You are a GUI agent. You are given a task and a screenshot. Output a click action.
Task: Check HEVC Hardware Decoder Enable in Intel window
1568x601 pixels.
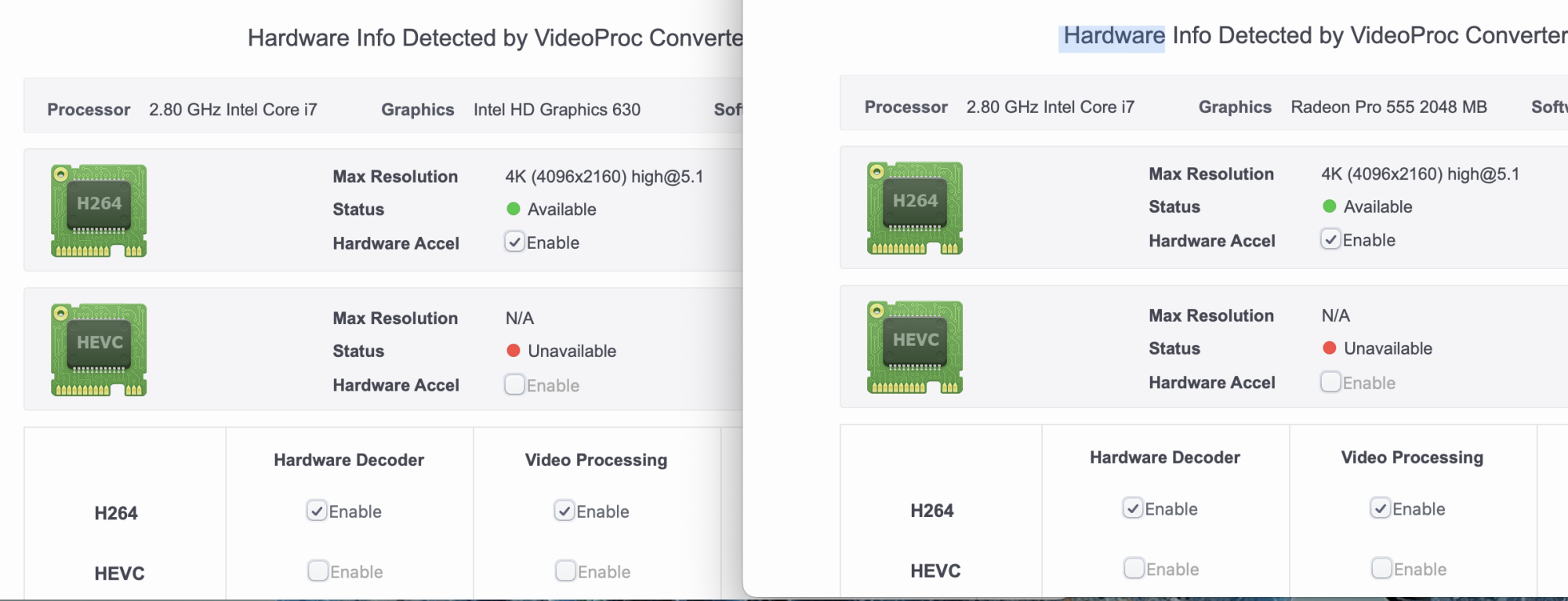pos(318,570)
